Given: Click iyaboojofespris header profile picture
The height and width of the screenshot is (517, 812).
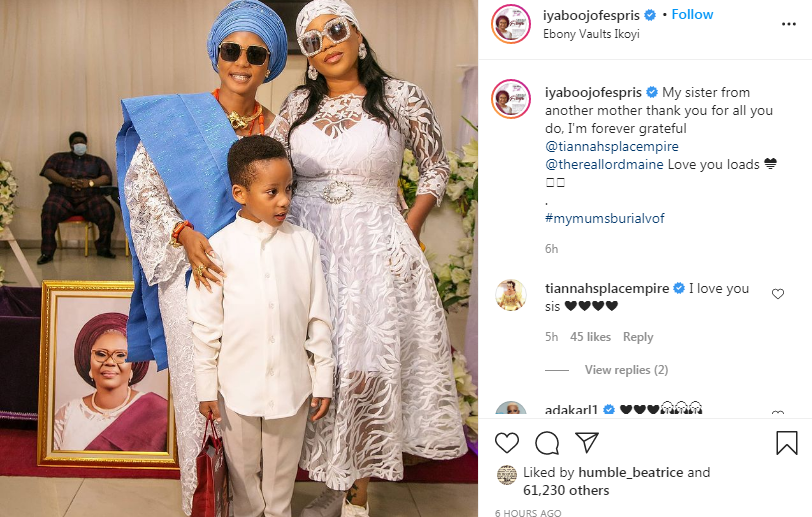Looking at the screenshot, I should (511, 24).
